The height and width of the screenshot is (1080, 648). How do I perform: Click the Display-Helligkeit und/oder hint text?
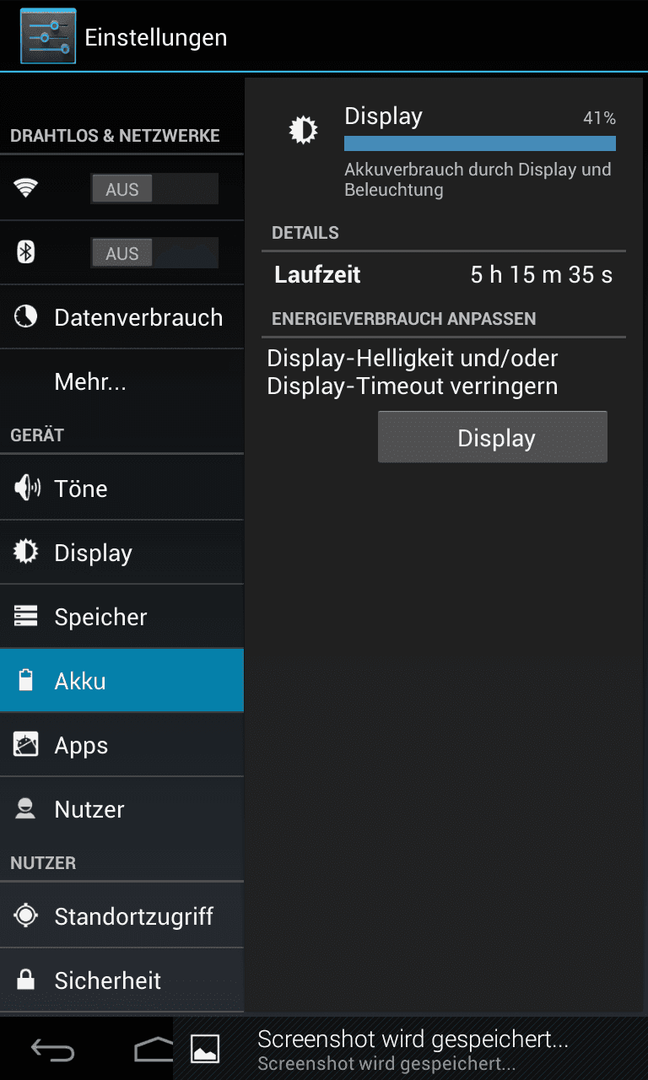click(412, 372)
